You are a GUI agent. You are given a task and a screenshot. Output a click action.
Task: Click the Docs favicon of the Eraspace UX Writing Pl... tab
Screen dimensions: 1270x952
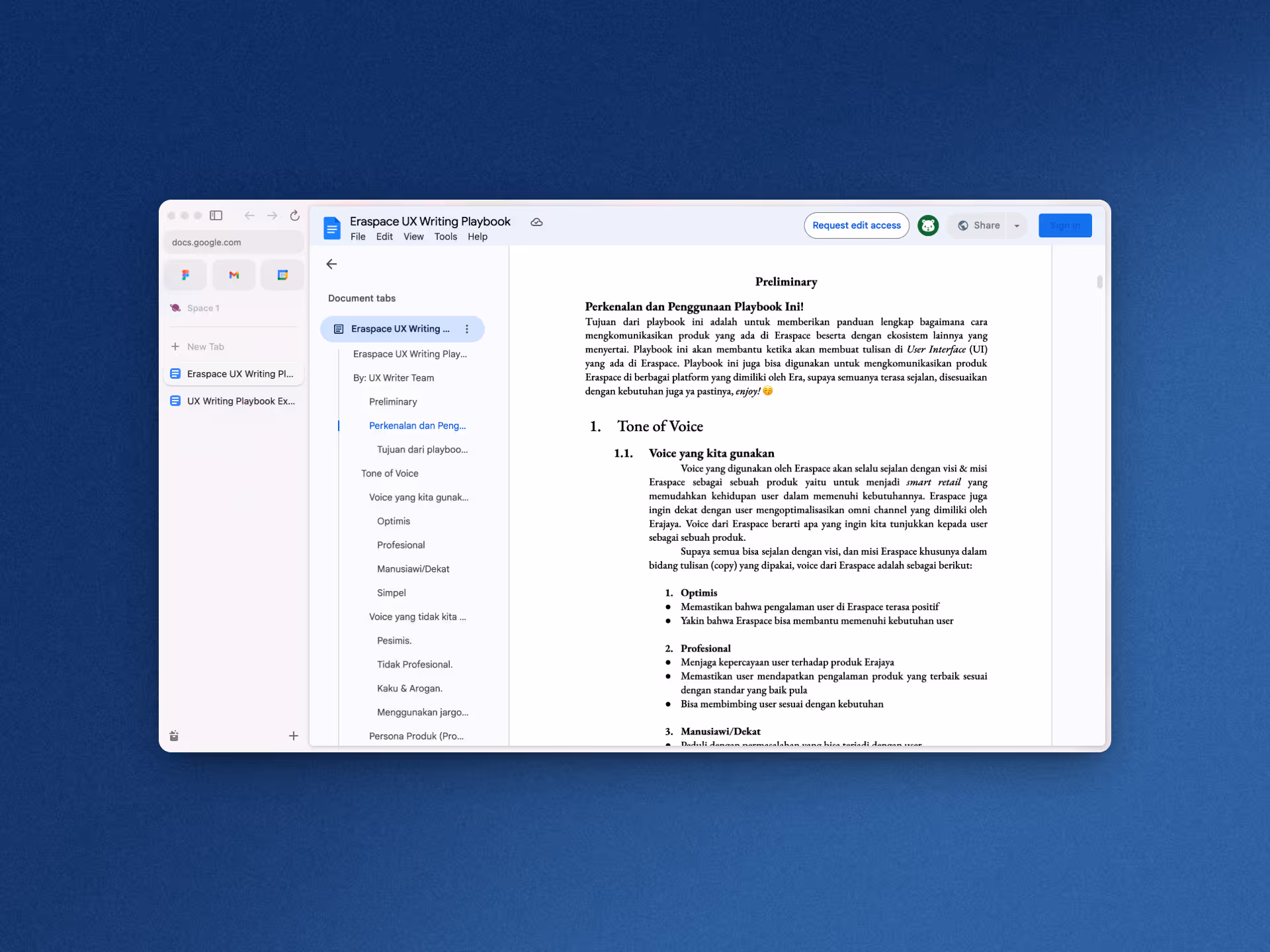pyautogui.click(x=175, y=374)
